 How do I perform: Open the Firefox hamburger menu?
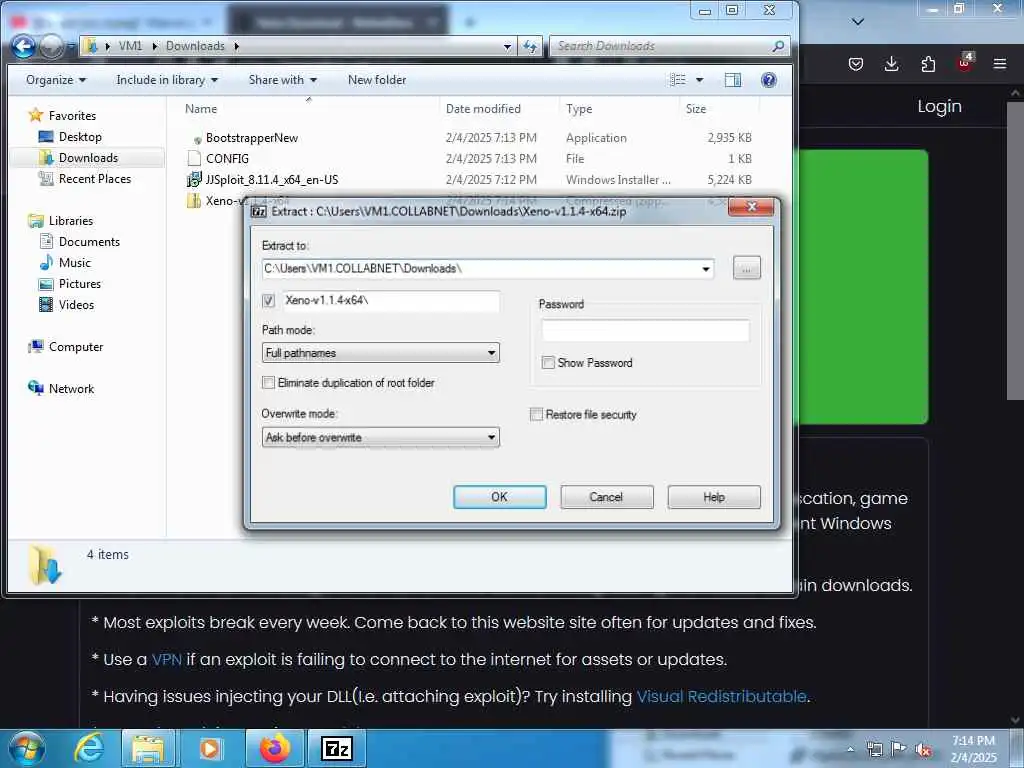(1000, 64)
